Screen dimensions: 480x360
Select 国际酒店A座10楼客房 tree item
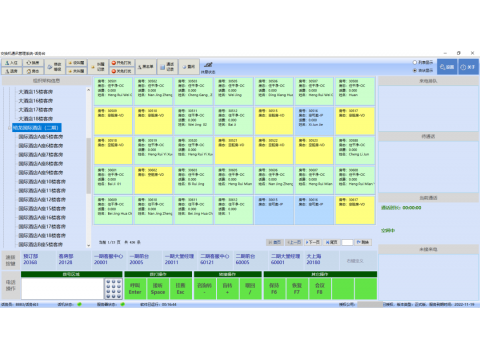42,182
